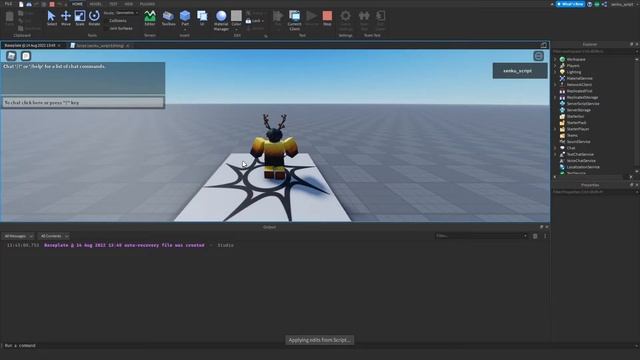Image resolution: width=640 pixels, height=360 pixels.
Task: Select ServerScriptService in Explorer
Action: [x=583, y=104]
